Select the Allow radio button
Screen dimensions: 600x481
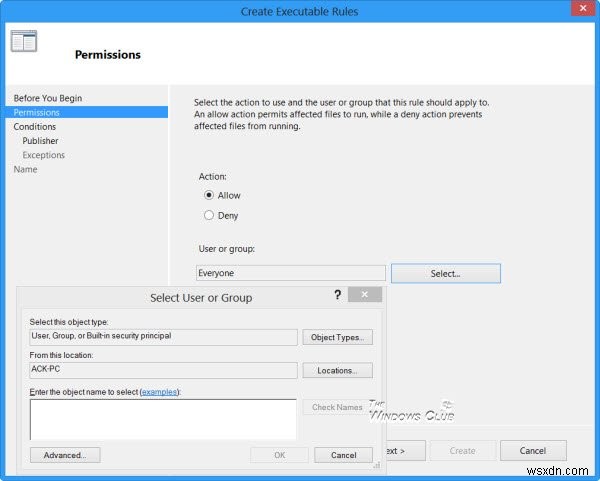[x=209, y=195]
